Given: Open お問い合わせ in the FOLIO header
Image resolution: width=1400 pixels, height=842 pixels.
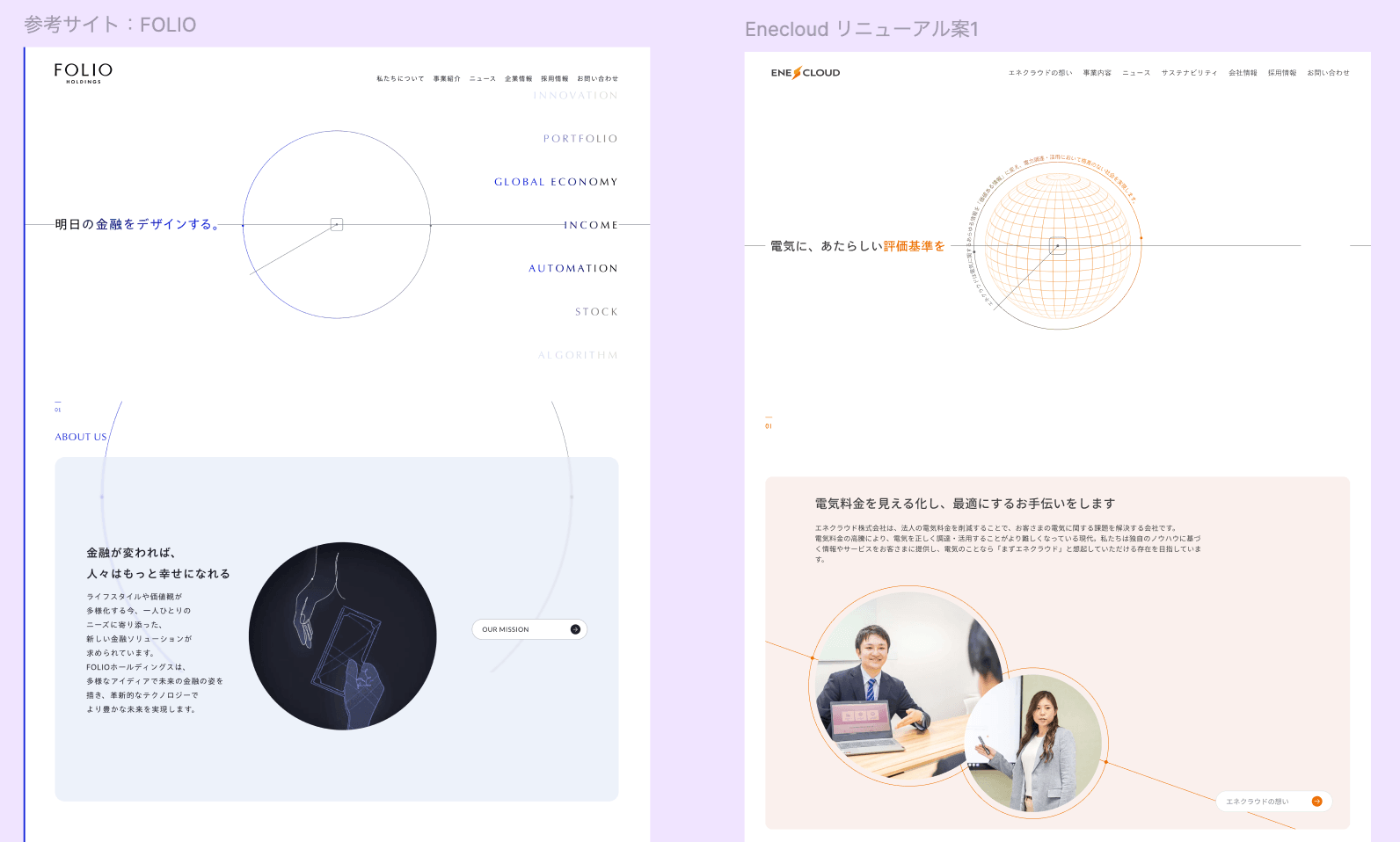Looking at the screenshot, I should [598, 79].
